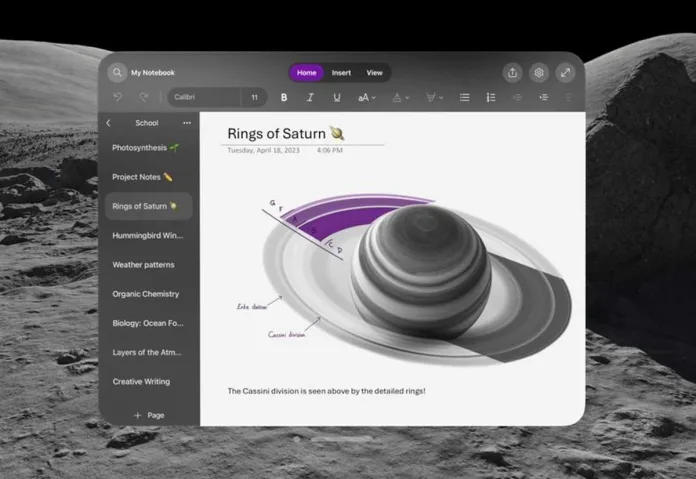Open the Biology: Ocean Fo... page
Viewport: 696px width, 479px height.
click(x=149, y=323)
